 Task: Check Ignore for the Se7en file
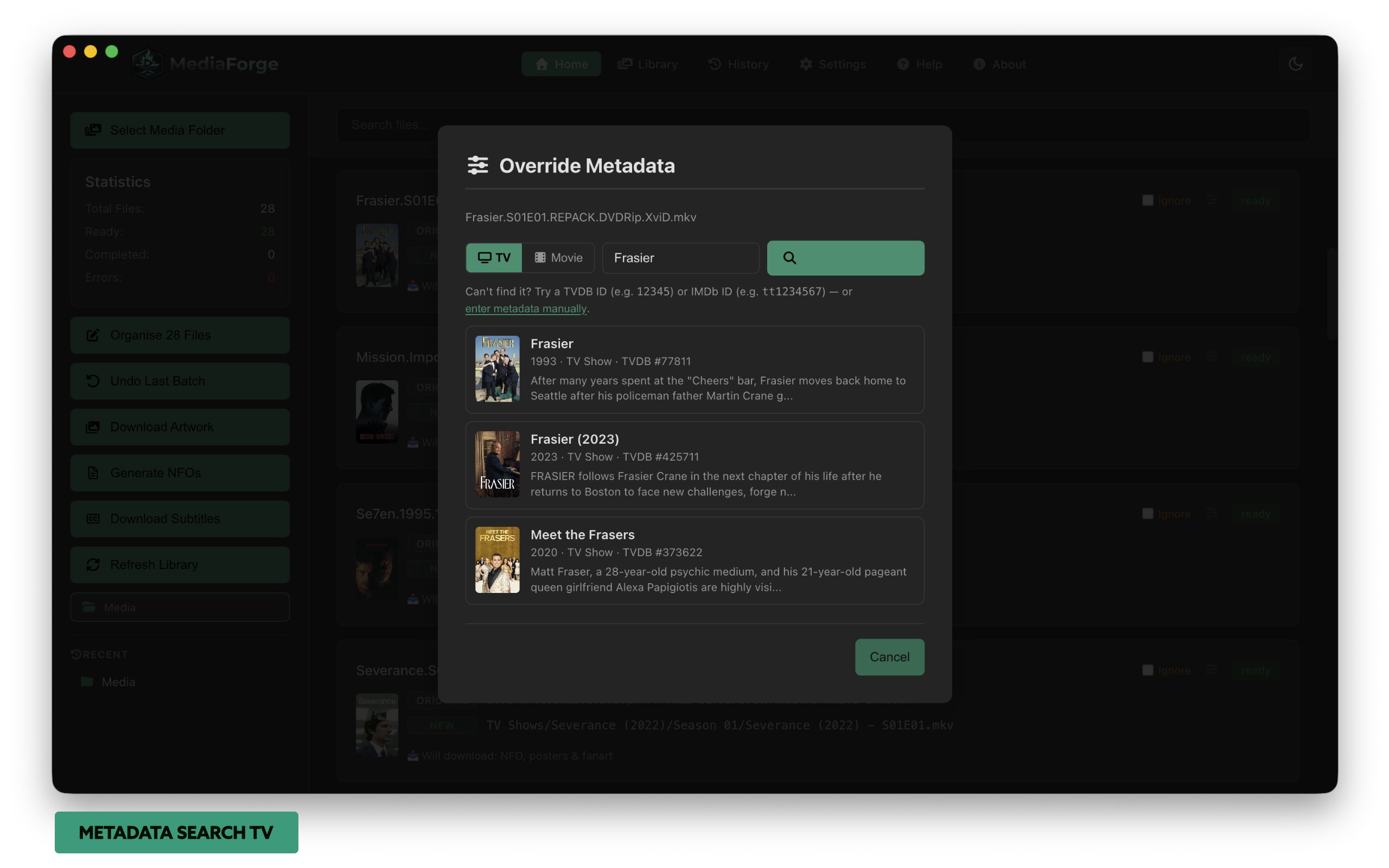(1147, 514)
